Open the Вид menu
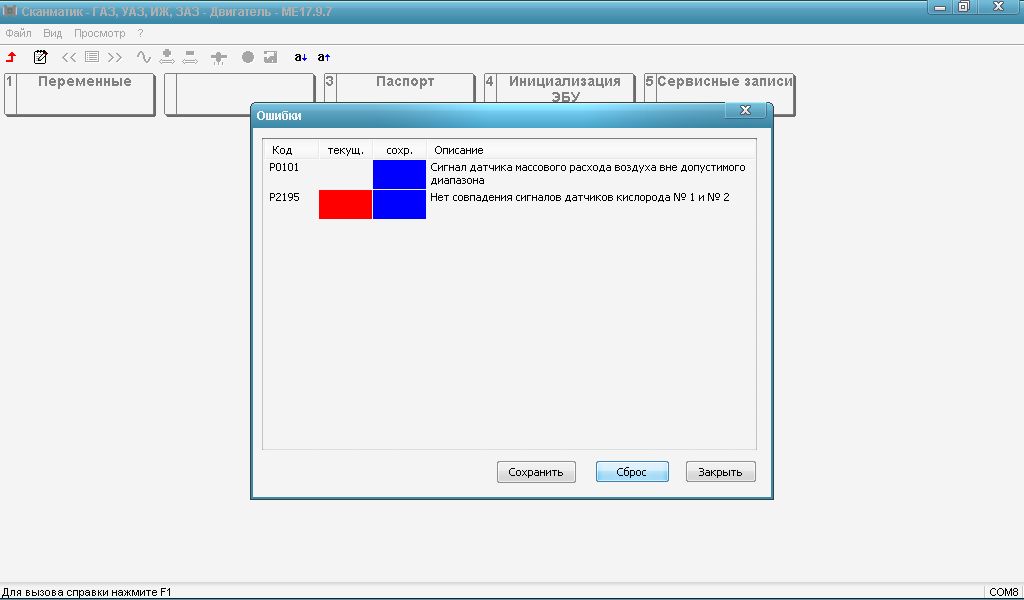The width and height of the screenshot is (1024, 600). pos(52,33)
